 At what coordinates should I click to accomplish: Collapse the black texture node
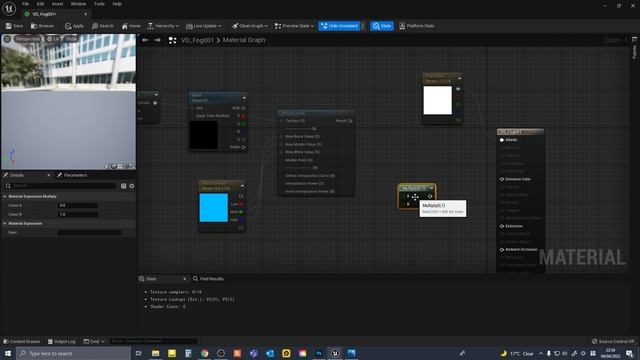244,98
